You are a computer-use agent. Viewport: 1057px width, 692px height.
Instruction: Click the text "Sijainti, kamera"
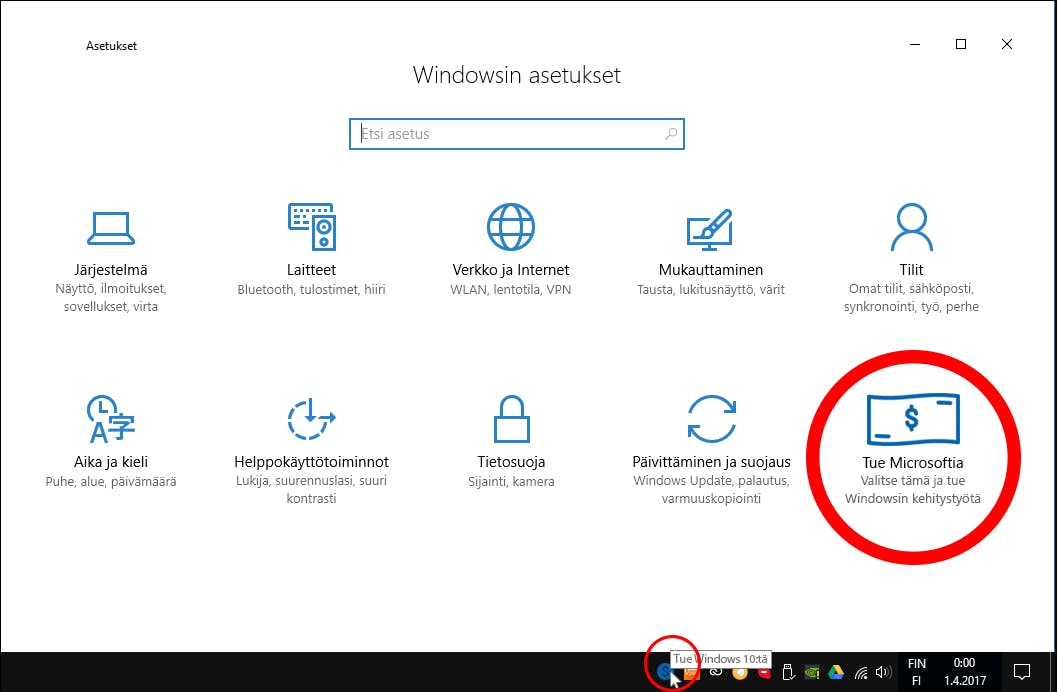(512, 481)
